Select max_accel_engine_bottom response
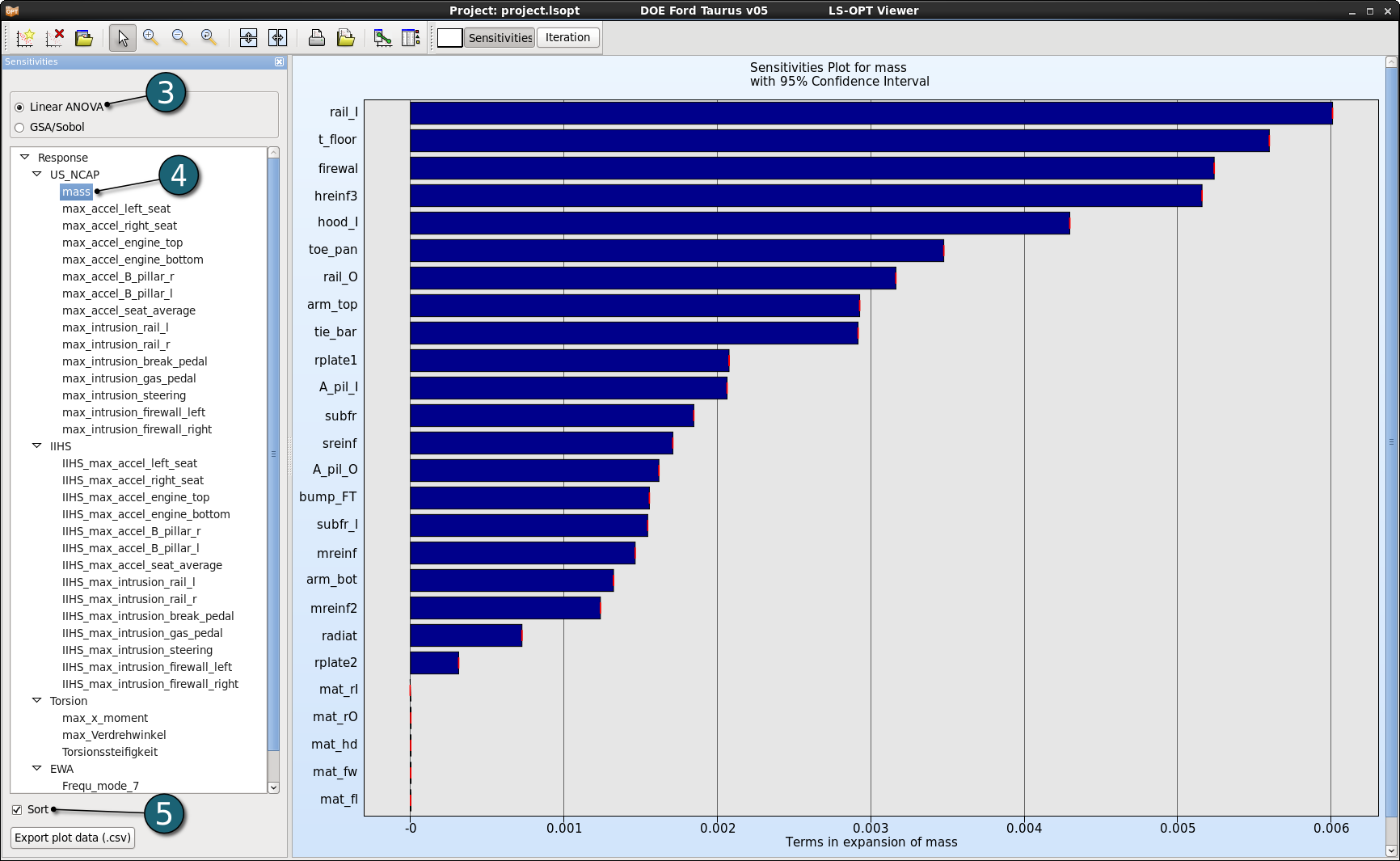The height and width of the screenshot is (861, 1400). (133, 260)
